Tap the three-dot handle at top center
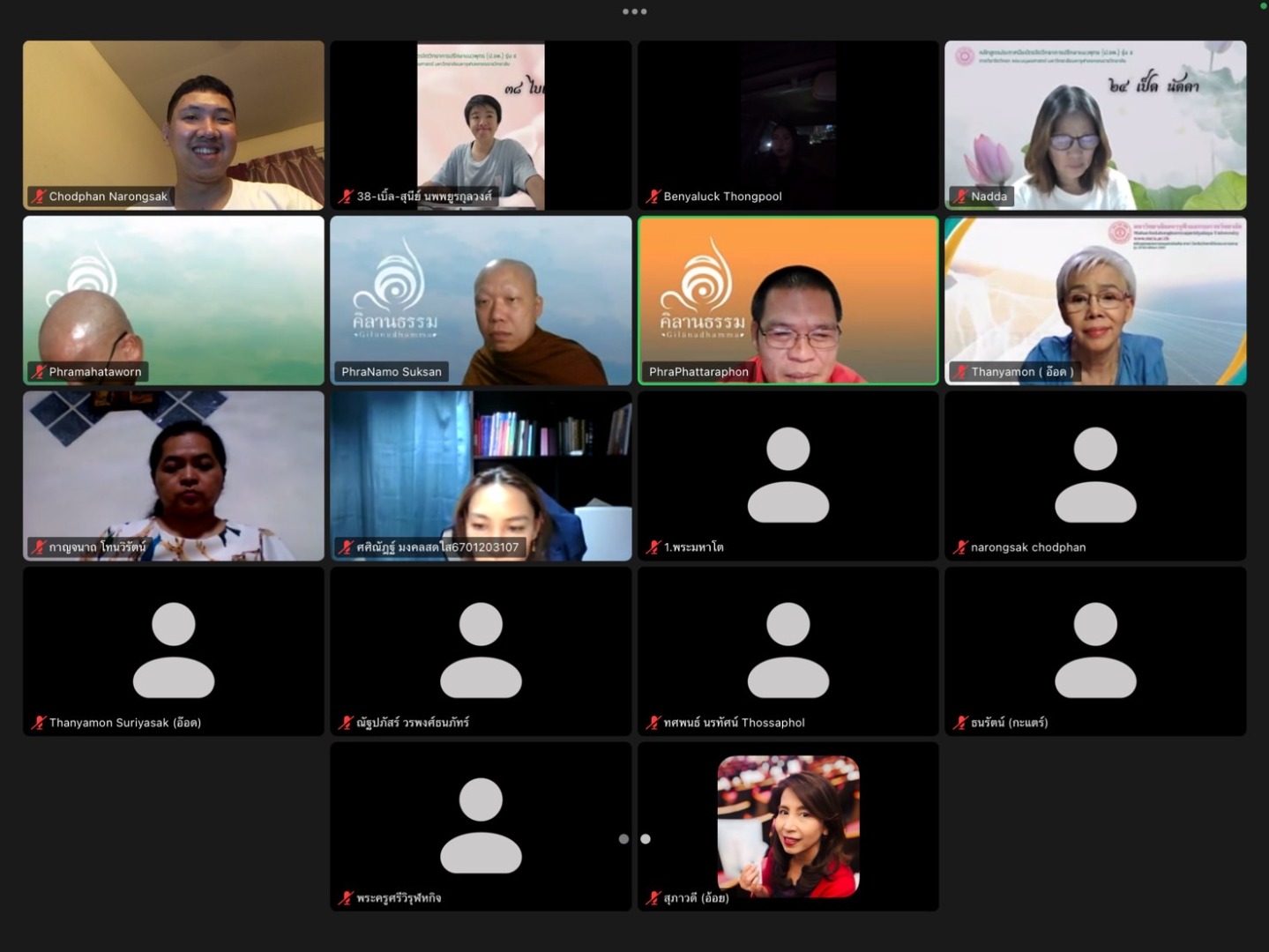 tap(634, 11)
